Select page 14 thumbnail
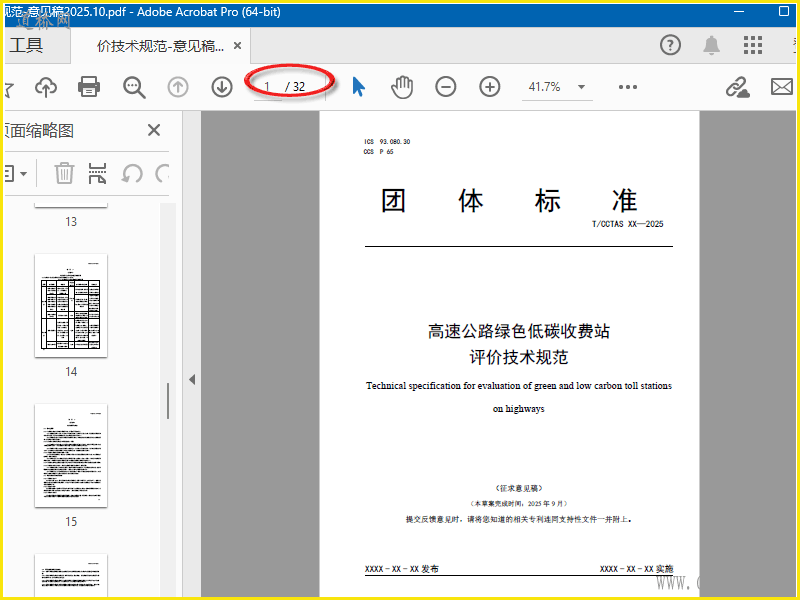 point(71,306)
